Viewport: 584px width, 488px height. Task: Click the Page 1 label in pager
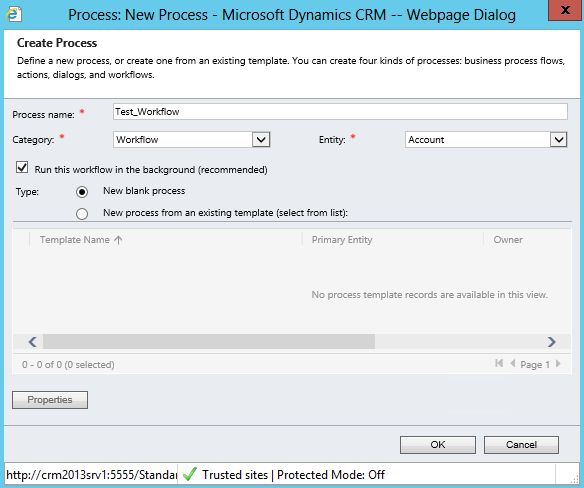point(535,364)
